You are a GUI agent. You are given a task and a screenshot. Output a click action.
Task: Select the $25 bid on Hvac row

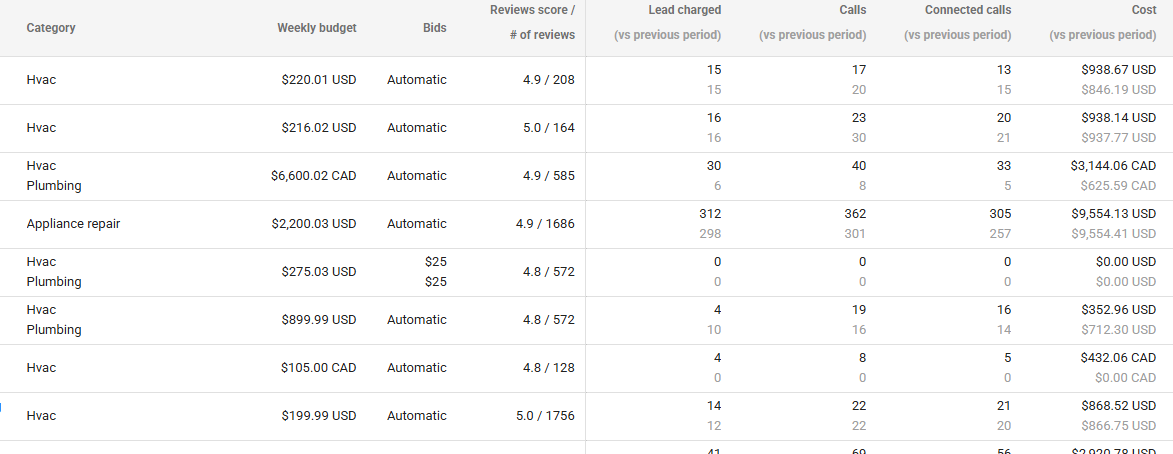(435, 262)
